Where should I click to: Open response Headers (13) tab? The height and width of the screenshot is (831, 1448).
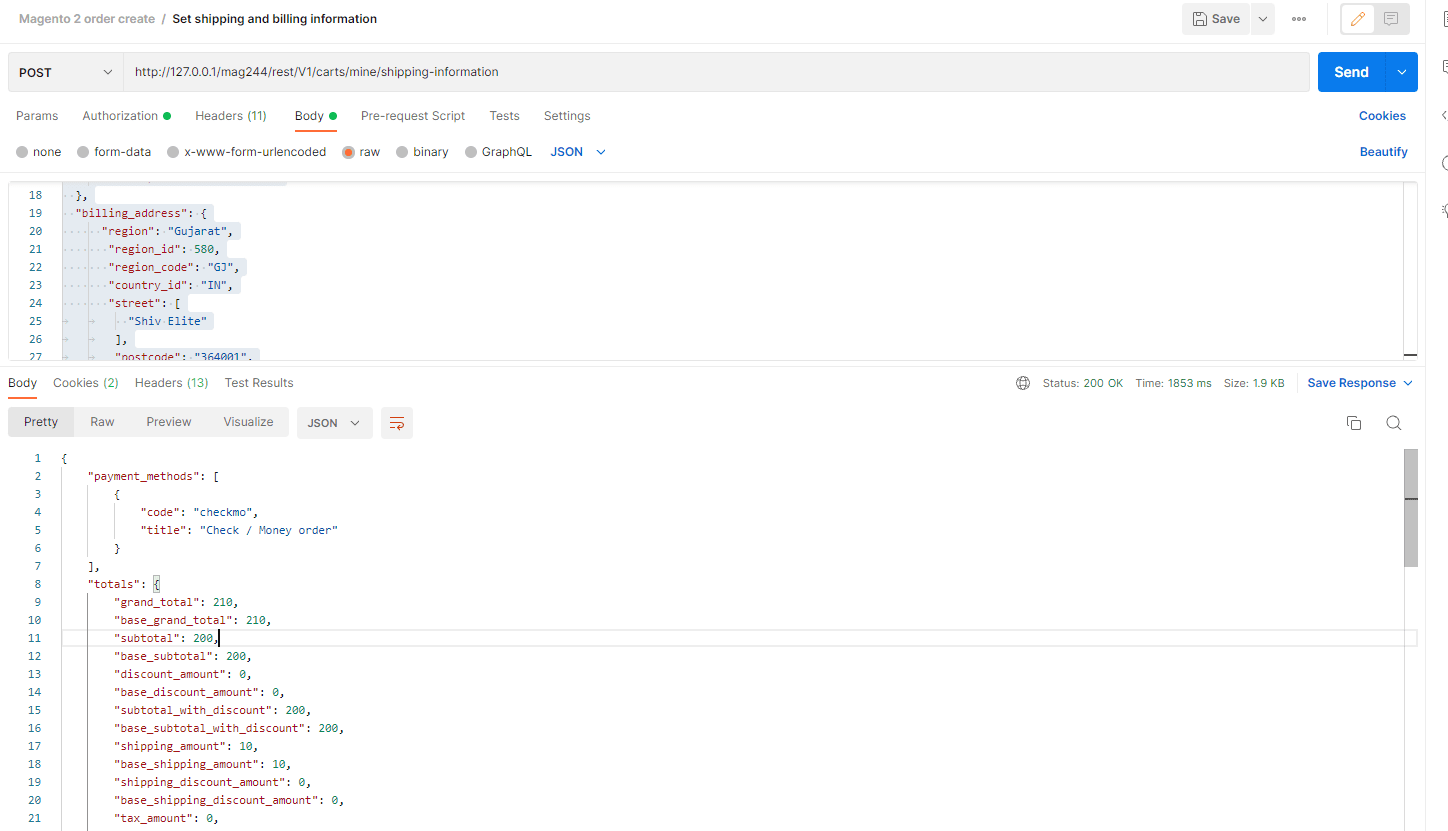pos(172,383)
